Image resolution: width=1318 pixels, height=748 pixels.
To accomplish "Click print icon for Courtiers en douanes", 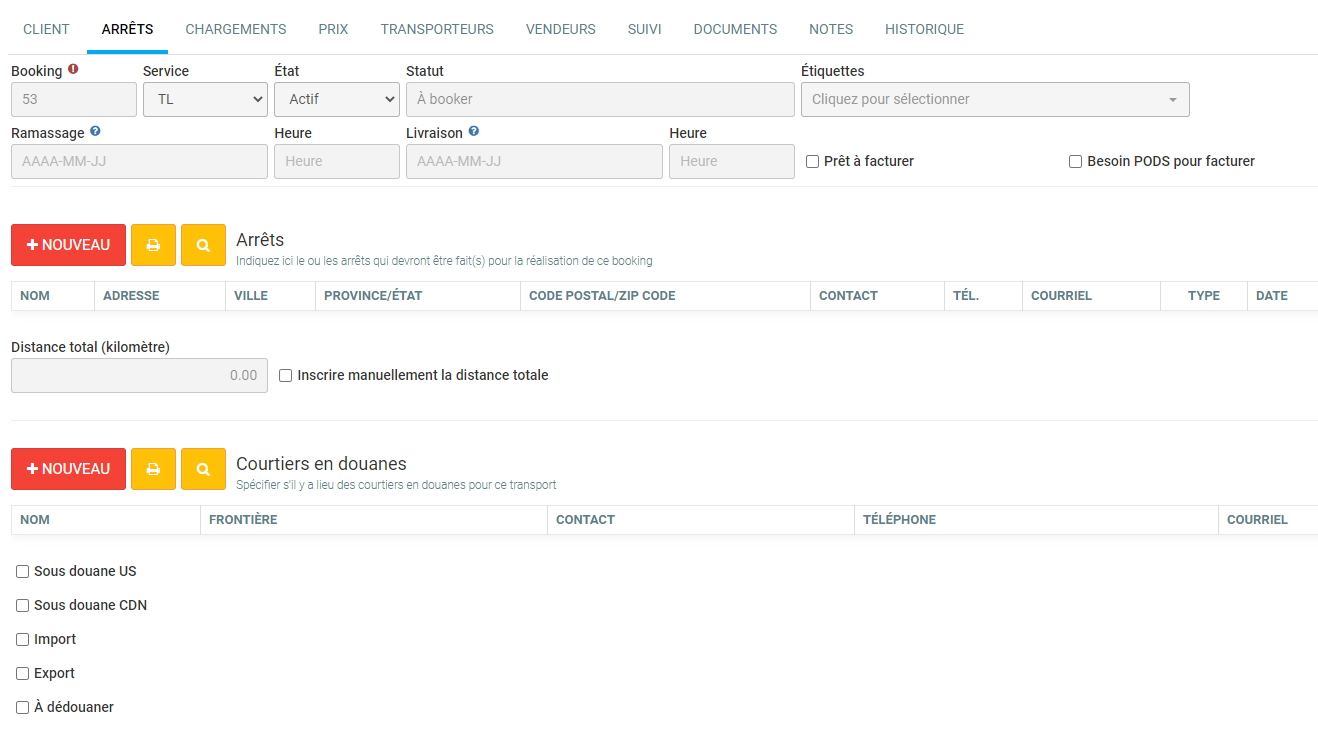I will coord(153,469).
